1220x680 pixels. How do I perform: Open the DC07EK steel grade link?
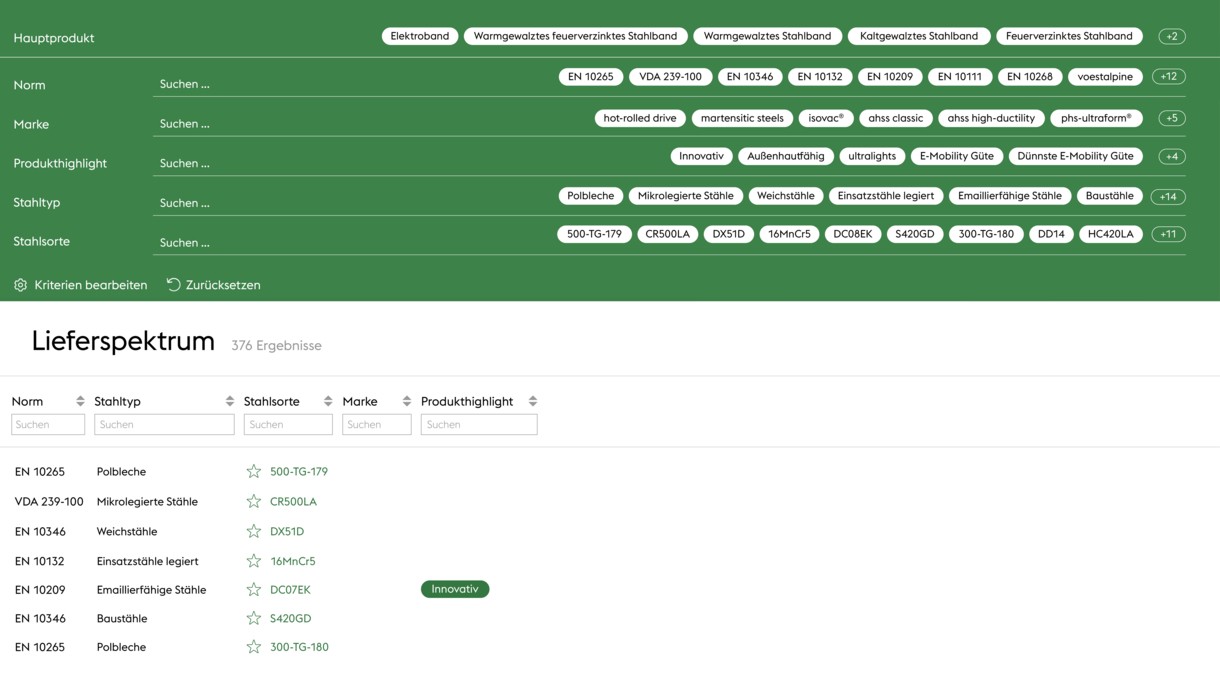[x=290, y=590]
